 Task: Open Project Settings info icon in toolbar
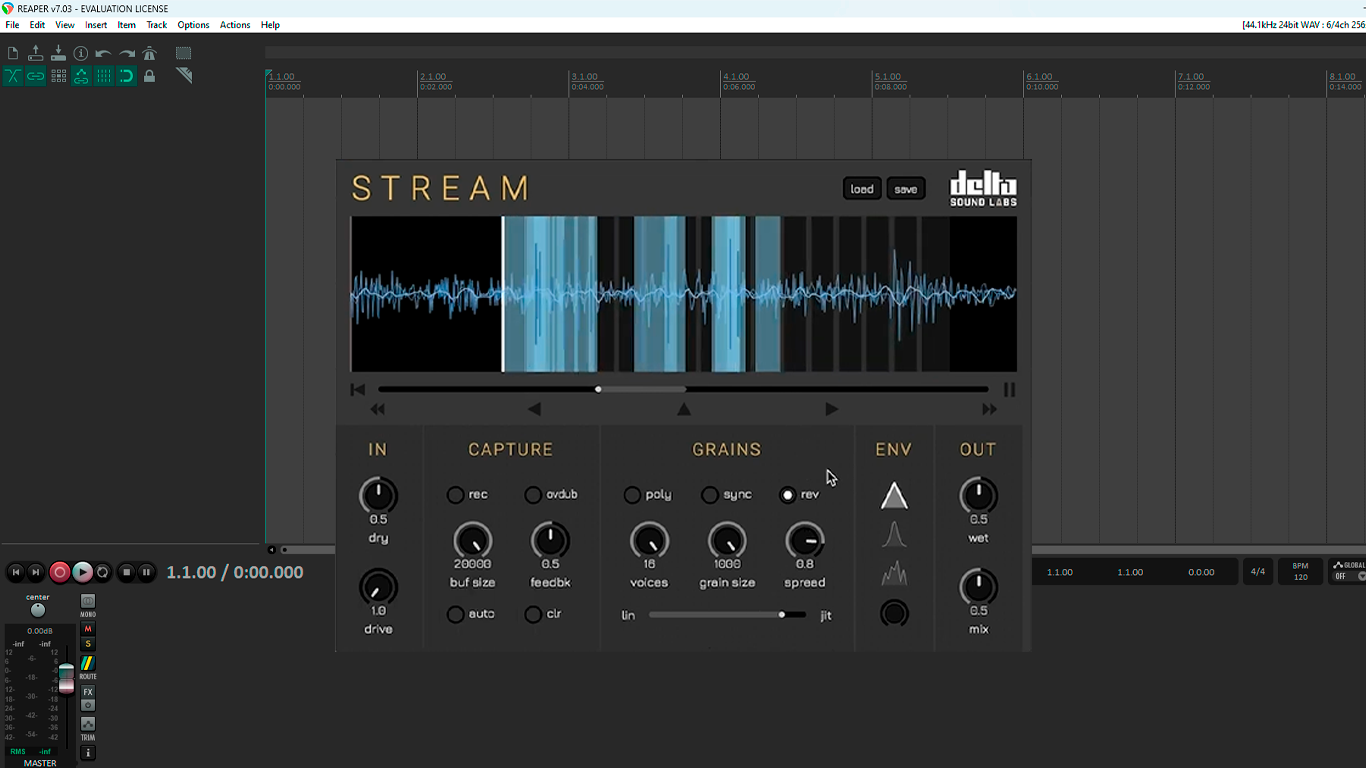(81, 53)
